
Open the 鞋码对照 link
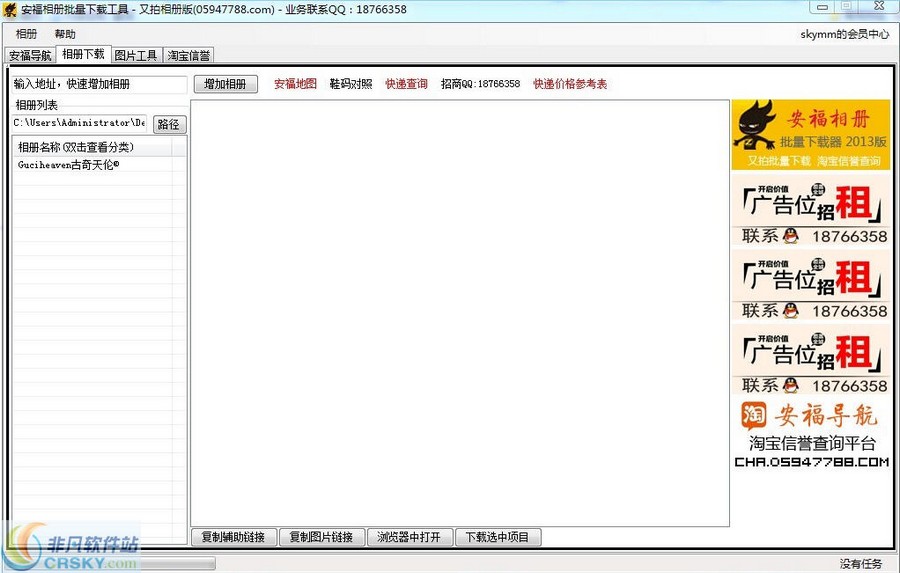click(351, 84)
